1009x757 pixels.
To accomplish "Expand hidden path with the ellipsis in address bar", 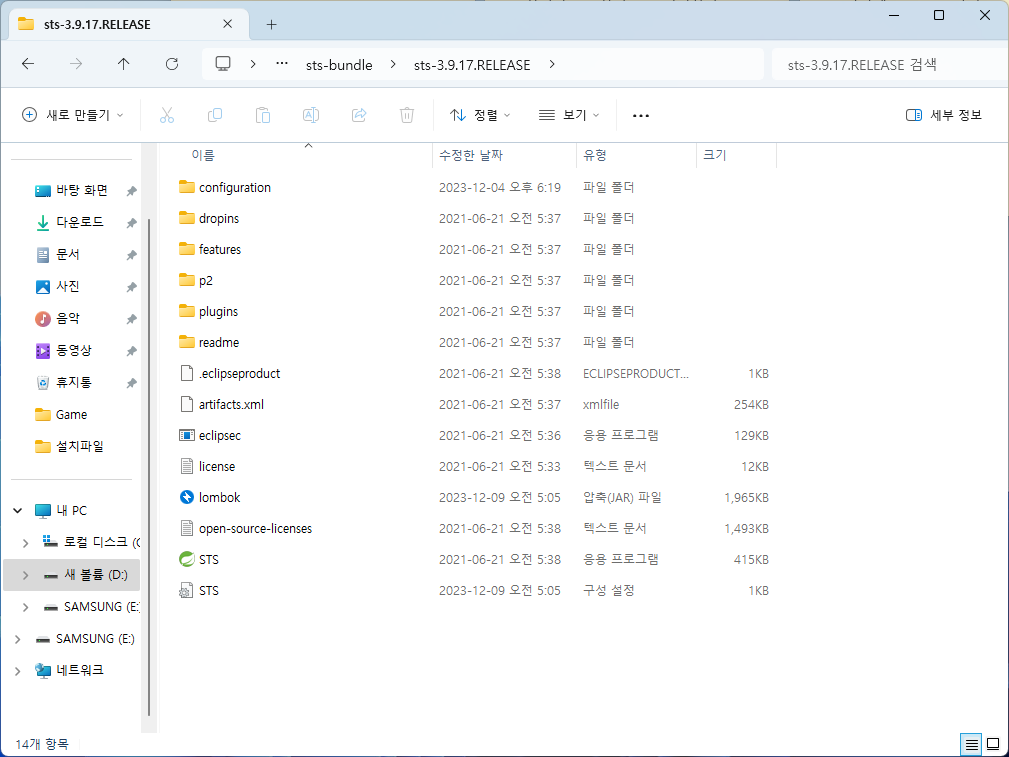I will pos(281,64).
